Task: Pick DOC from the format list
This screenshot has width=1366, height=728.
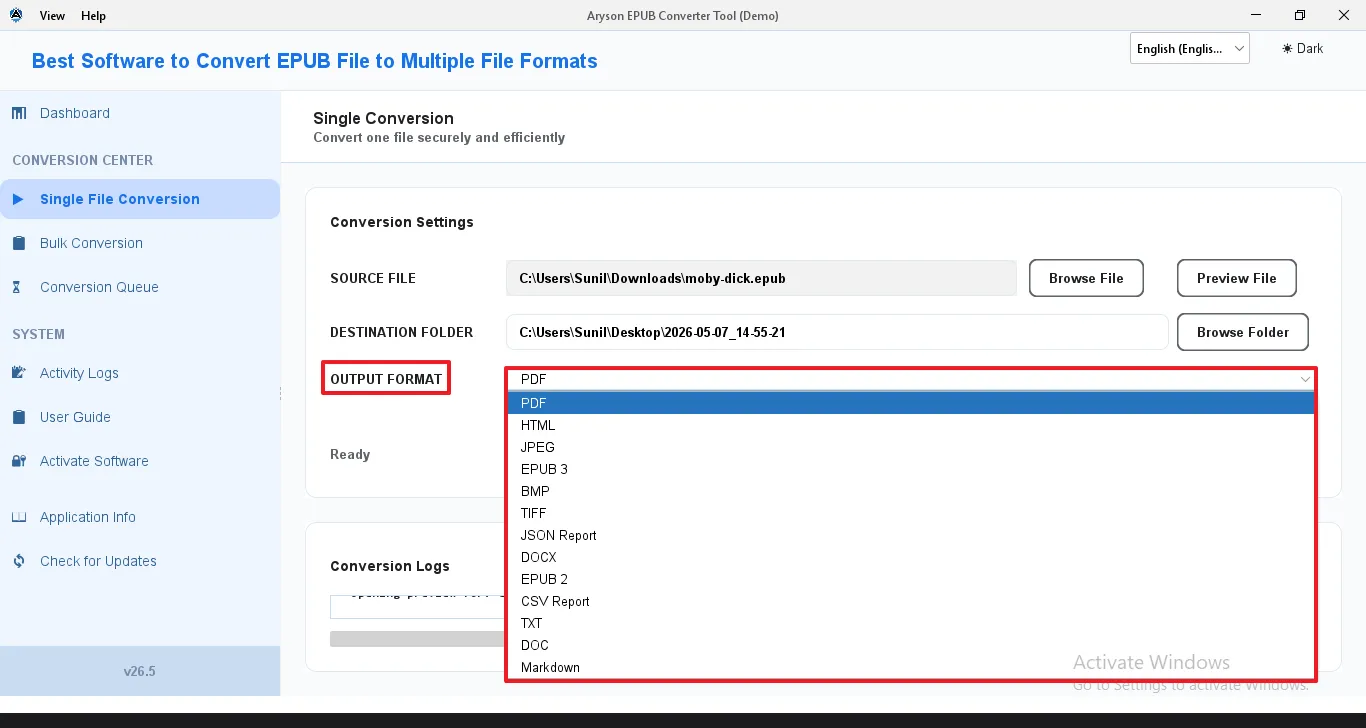Action: (x=911, y=645)
